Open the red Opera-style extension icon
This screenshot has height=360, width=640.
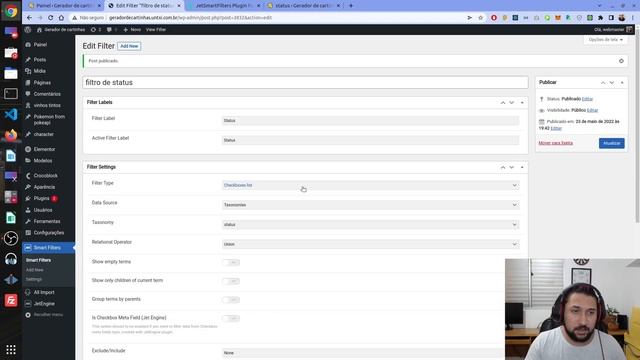coord(494,18)
